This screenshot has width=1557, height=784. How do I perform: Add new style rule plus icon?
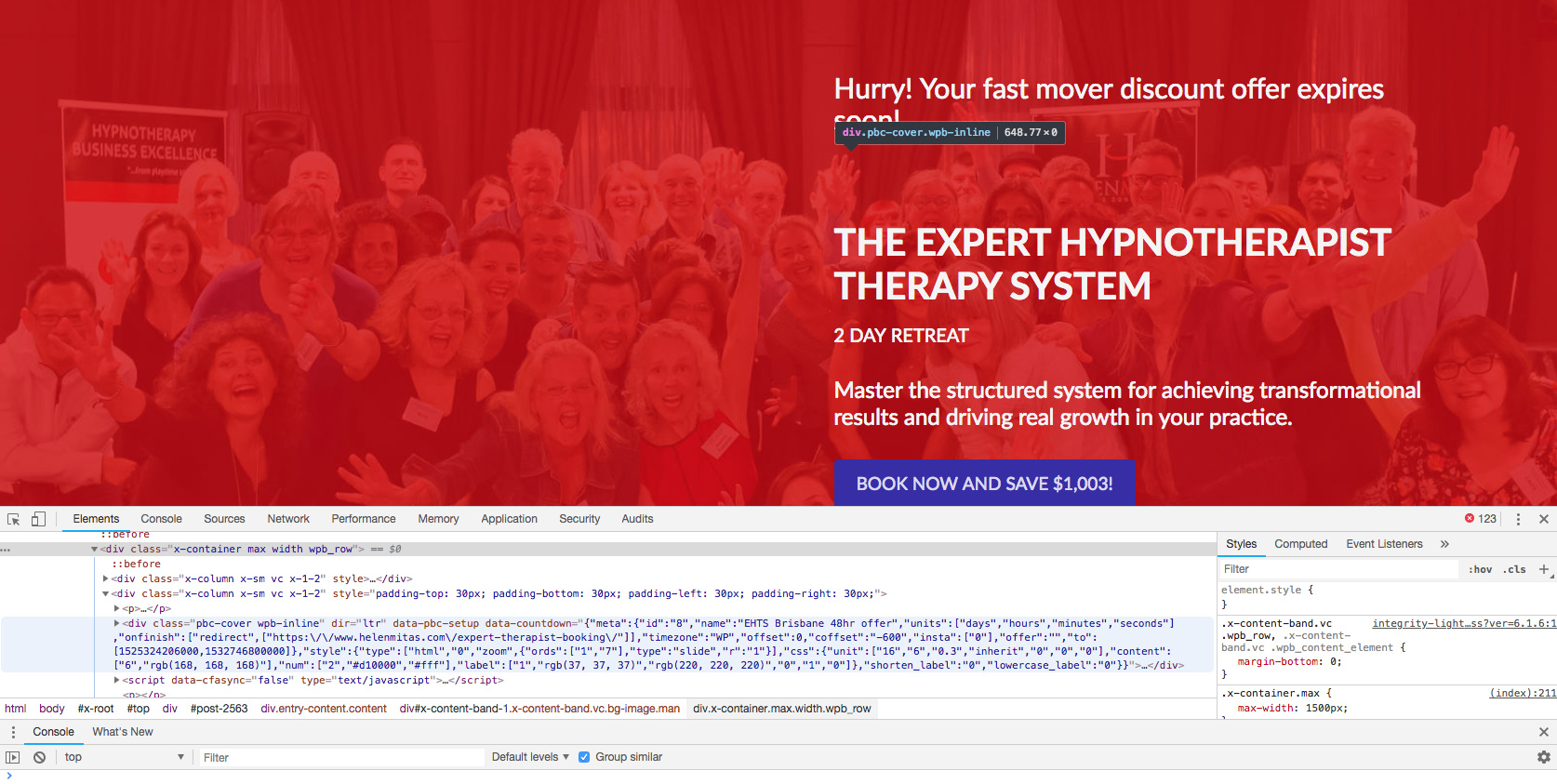[x=1544, y=569]
